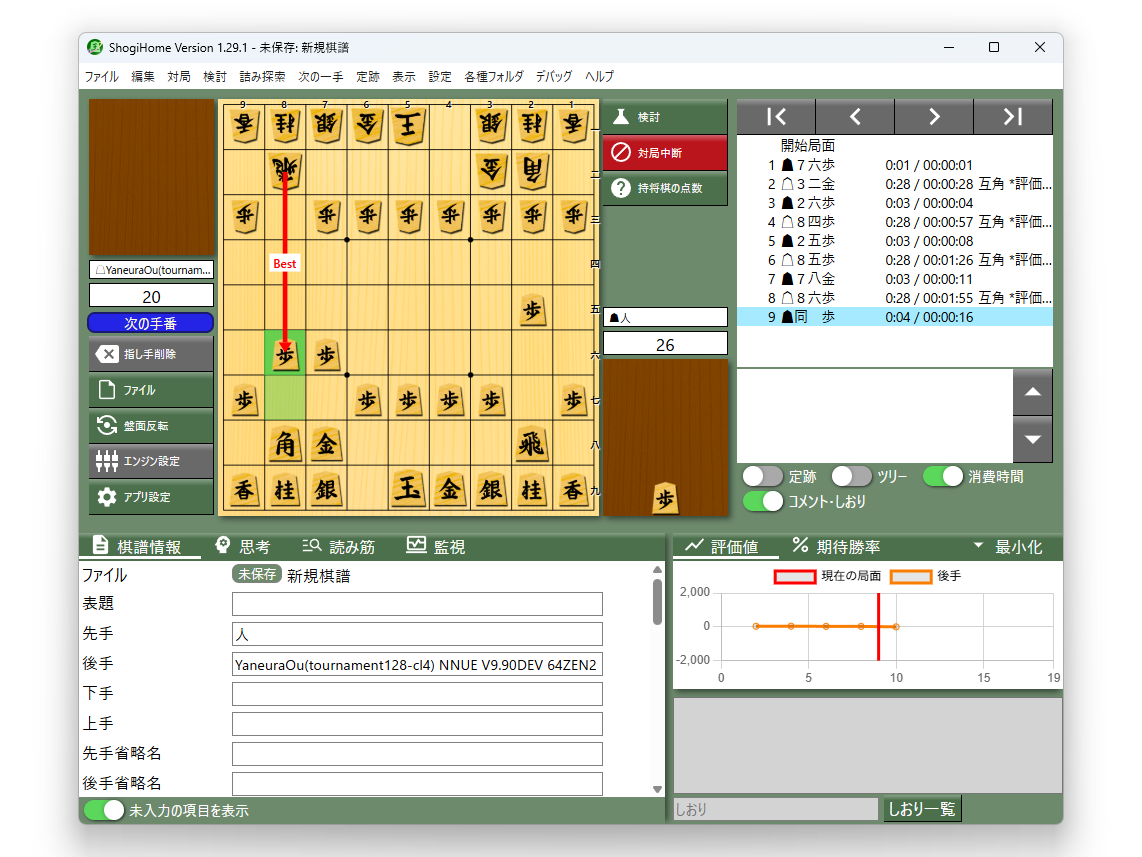
Task: Open the 設定 menu
Action: [440, 76]
